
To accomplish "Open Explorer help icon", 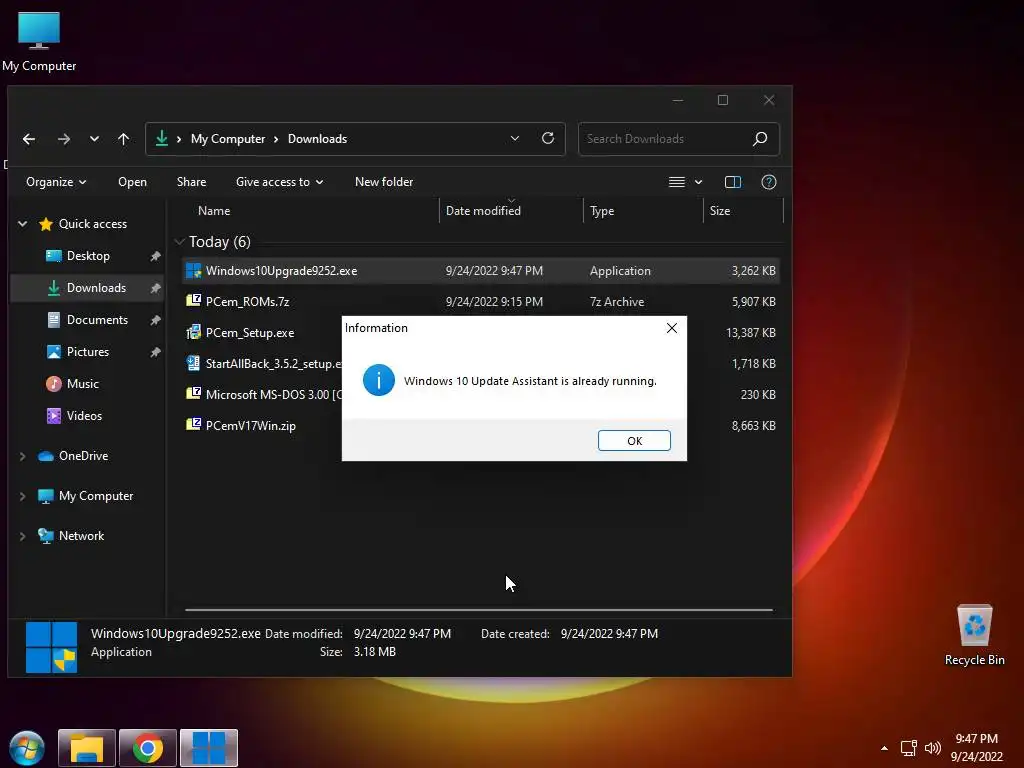I will (x=769, y=182).
